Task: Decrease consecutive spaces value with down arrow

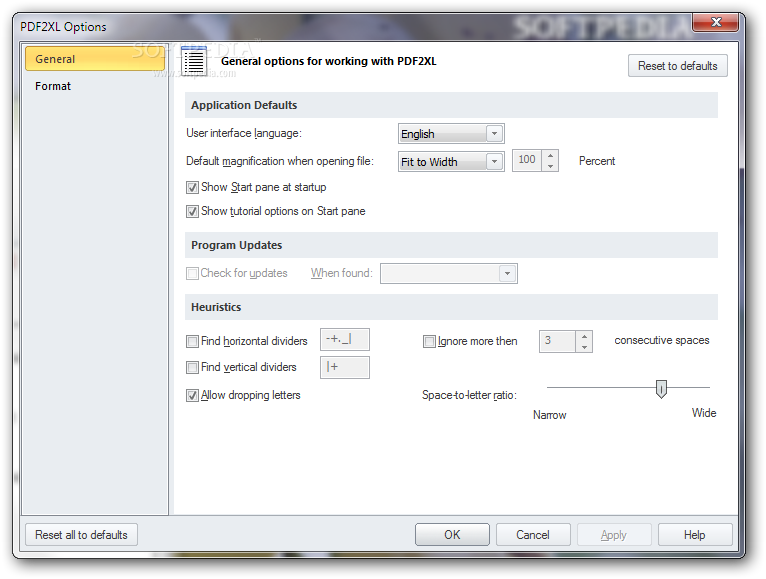Action: coord(584,347)
